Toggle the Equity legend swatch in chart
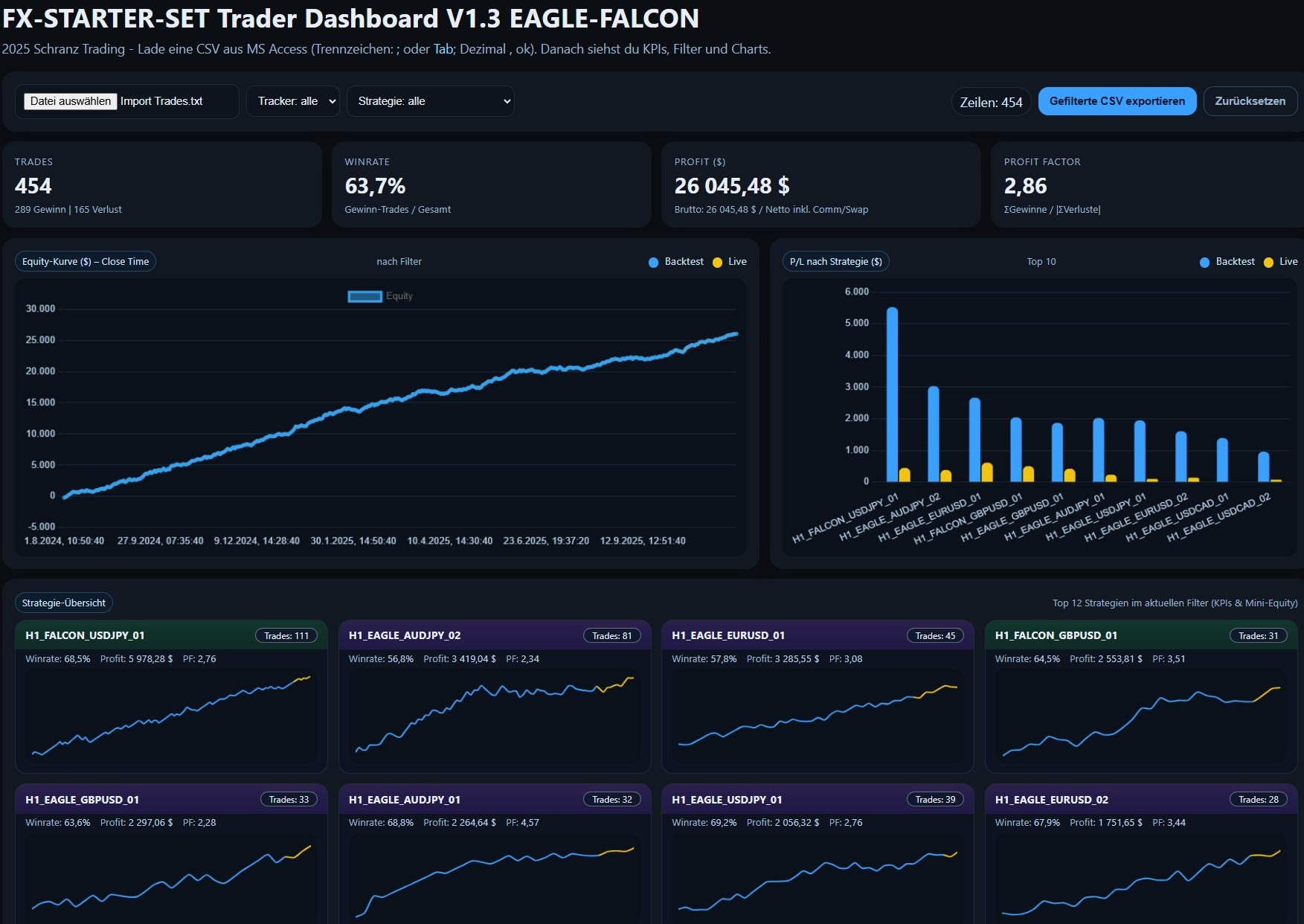 coord(364,296)
